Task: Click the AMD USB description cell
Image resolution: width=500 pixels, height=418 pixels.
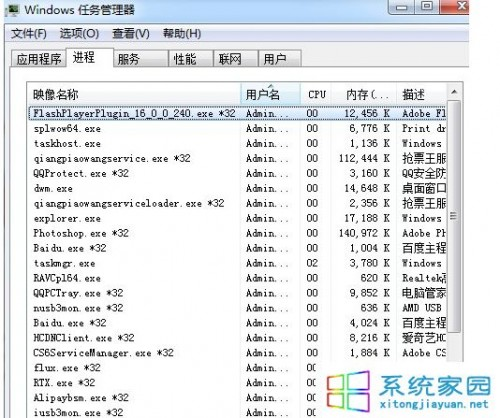Action: coord(422,308)
